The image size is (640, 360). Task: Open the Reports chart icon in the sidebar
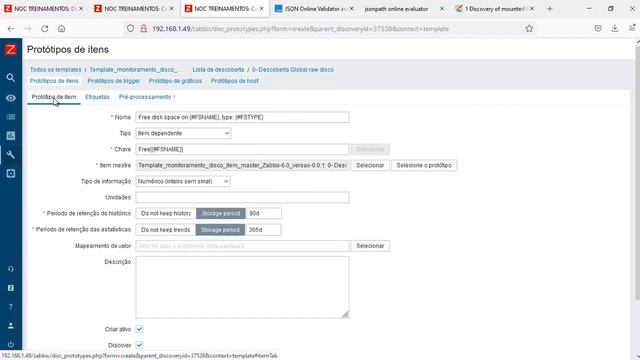click(11, 136)
